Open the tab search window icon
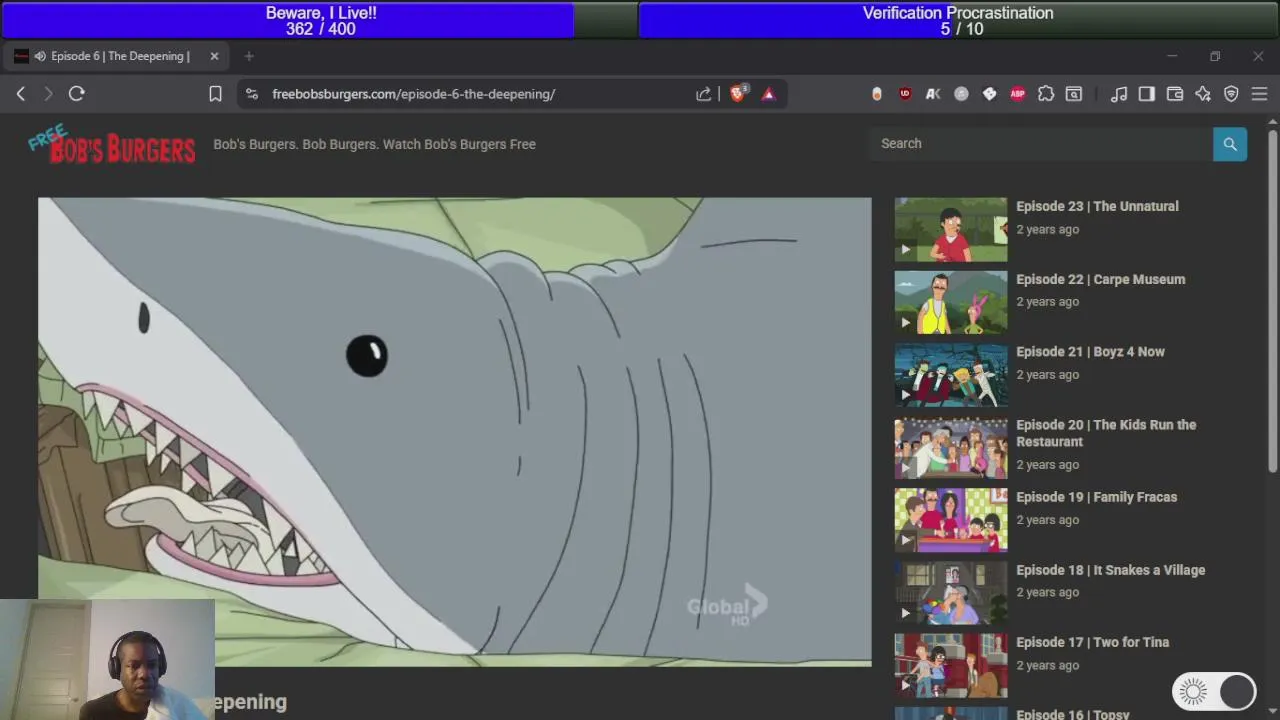The image size is (1280, 720). (1074, 94)
